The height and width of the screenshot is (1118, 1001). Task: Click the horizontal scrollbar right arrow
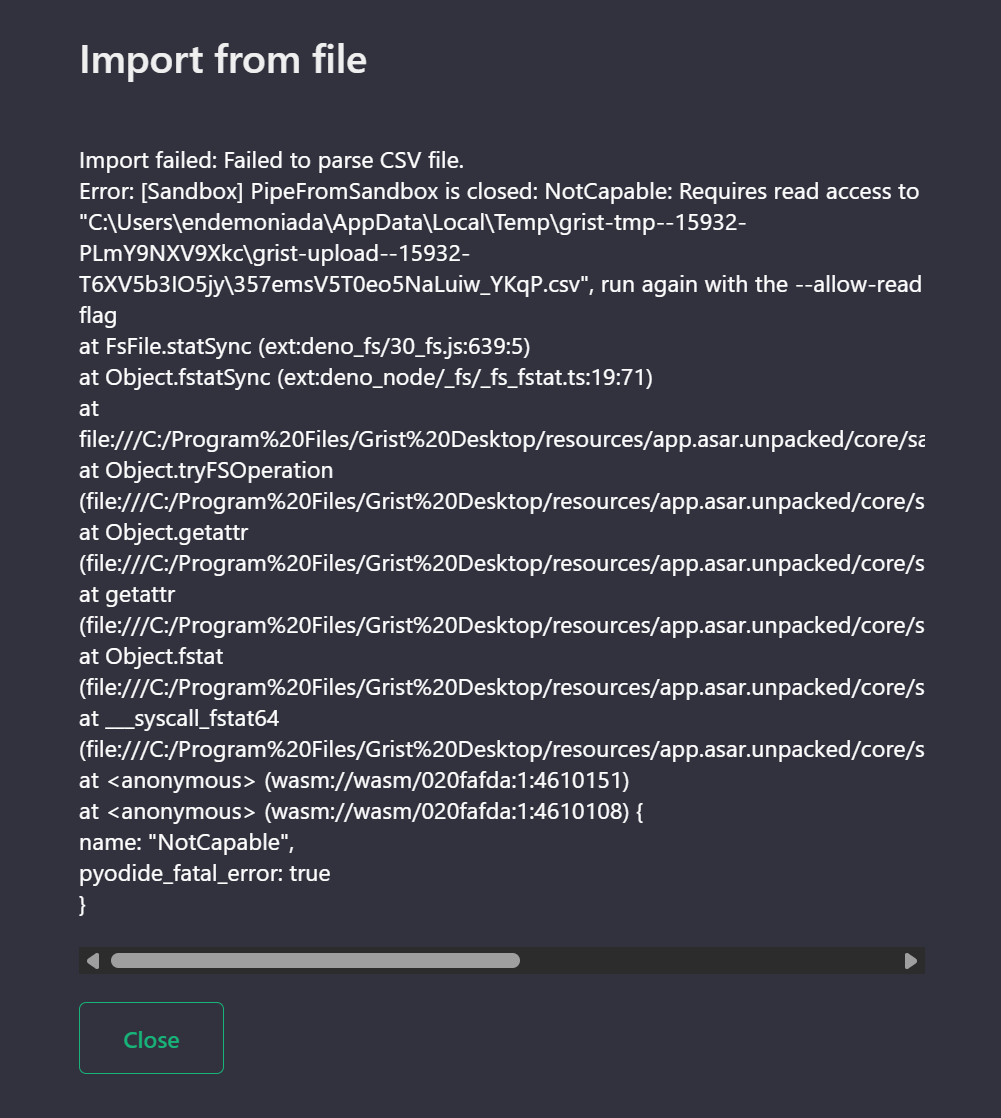[910, 960]
